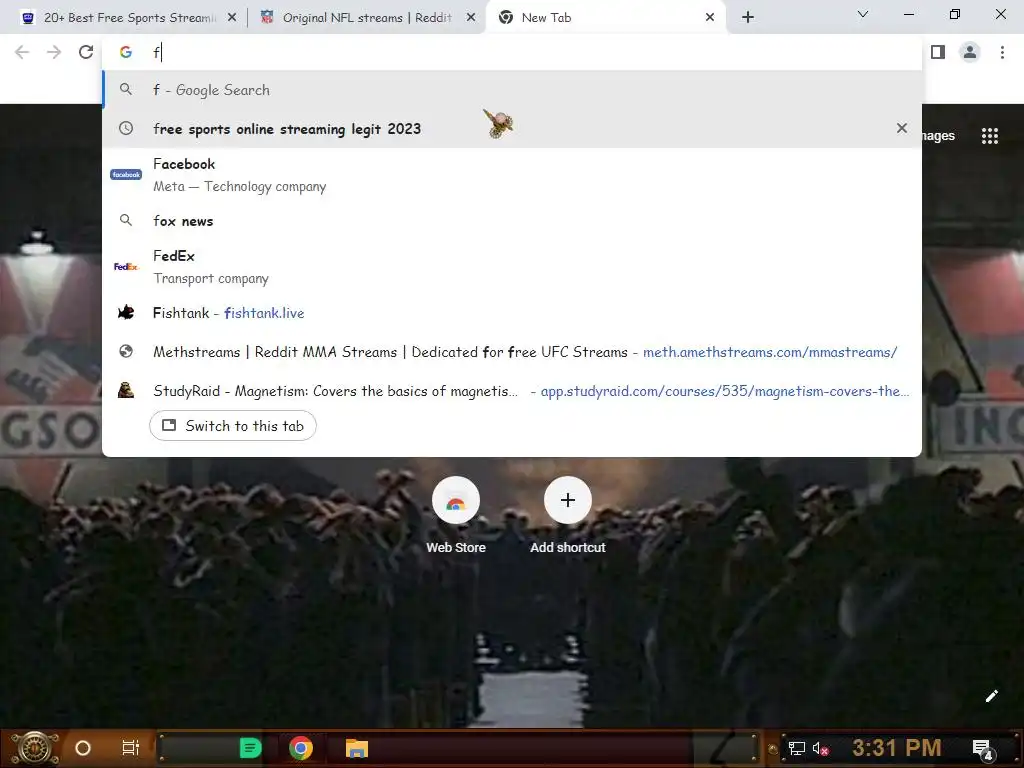1024x768 pixels.
Task: Open the StudyRaid Magnetism suggestion
Action: pyautogui.click(x=512, y=391)
